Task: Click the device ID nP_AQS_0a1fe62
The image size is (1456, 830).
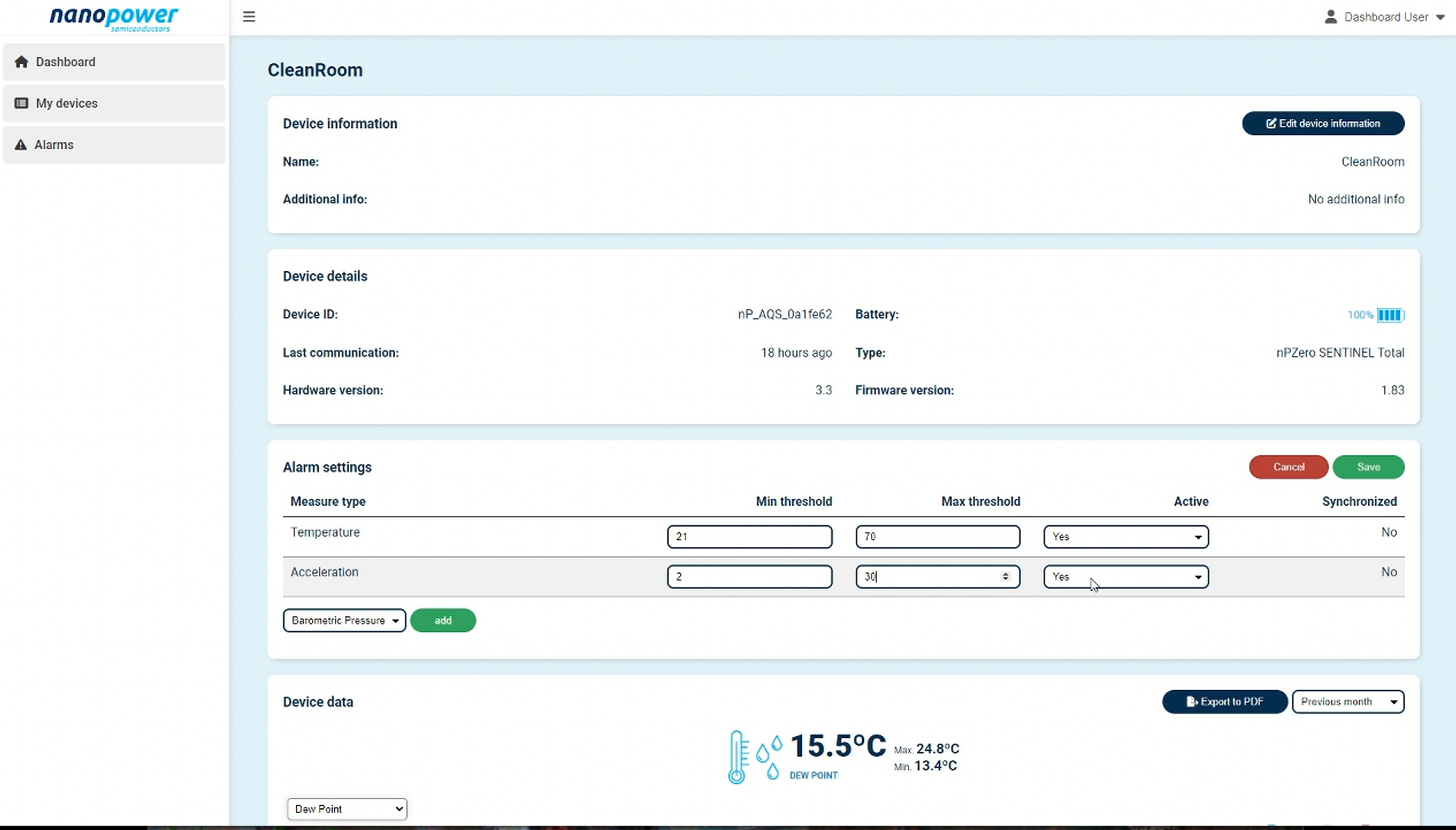Action: pos(785,314)
